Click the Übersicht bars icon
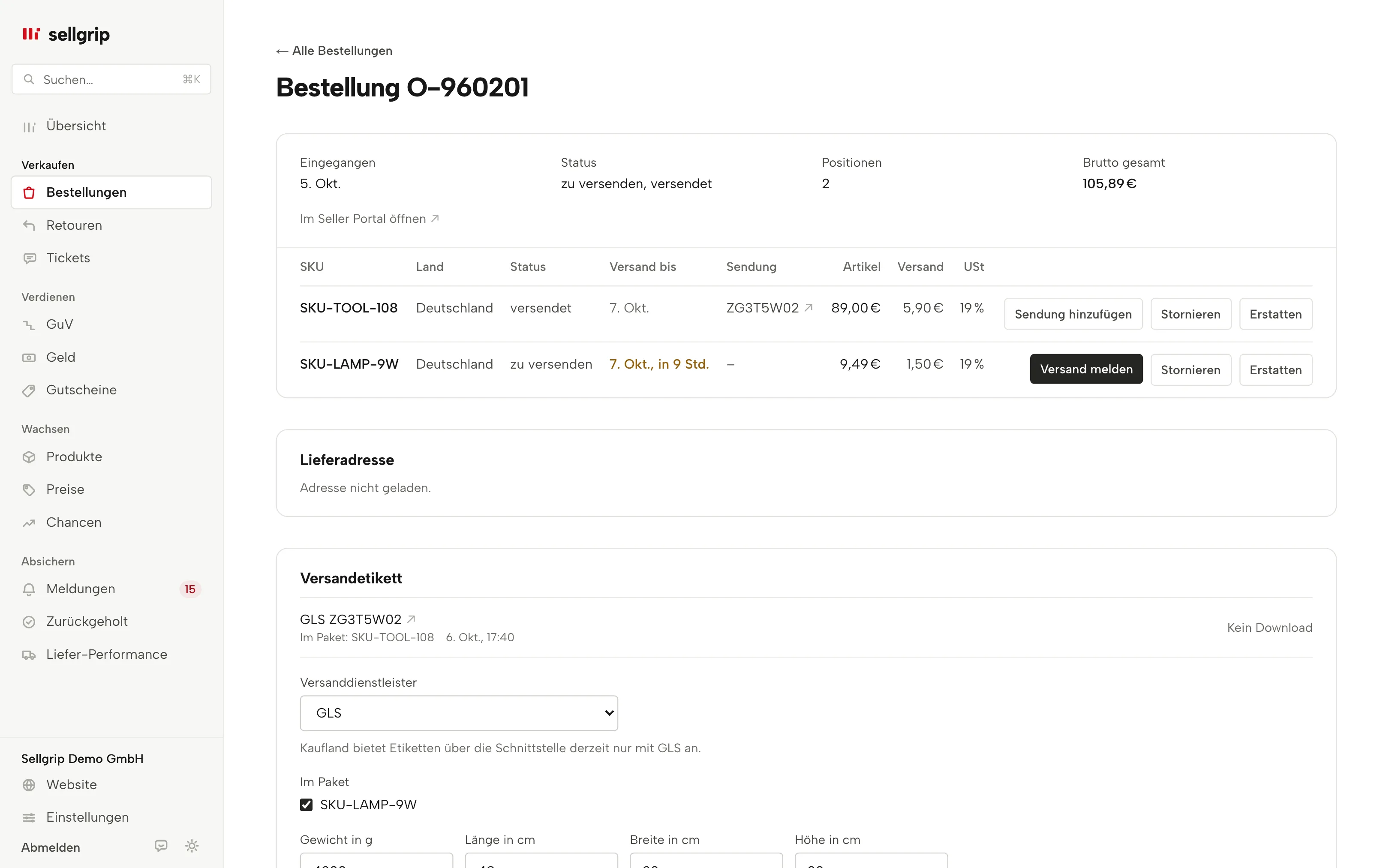Viewport: 1389px width, 868px height. pos(29,126)
